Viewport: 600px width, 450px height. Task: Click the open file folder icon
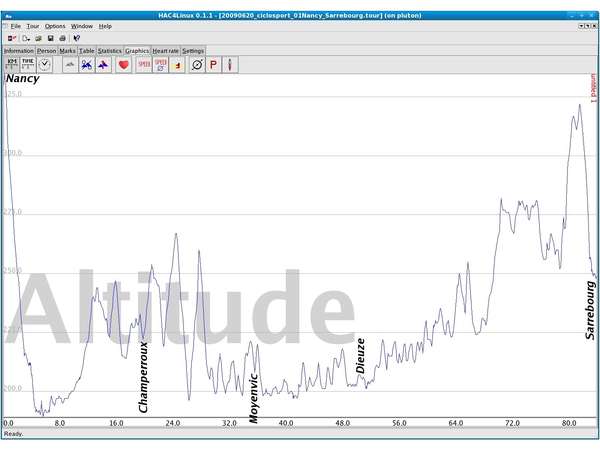[x=38, y=38]
